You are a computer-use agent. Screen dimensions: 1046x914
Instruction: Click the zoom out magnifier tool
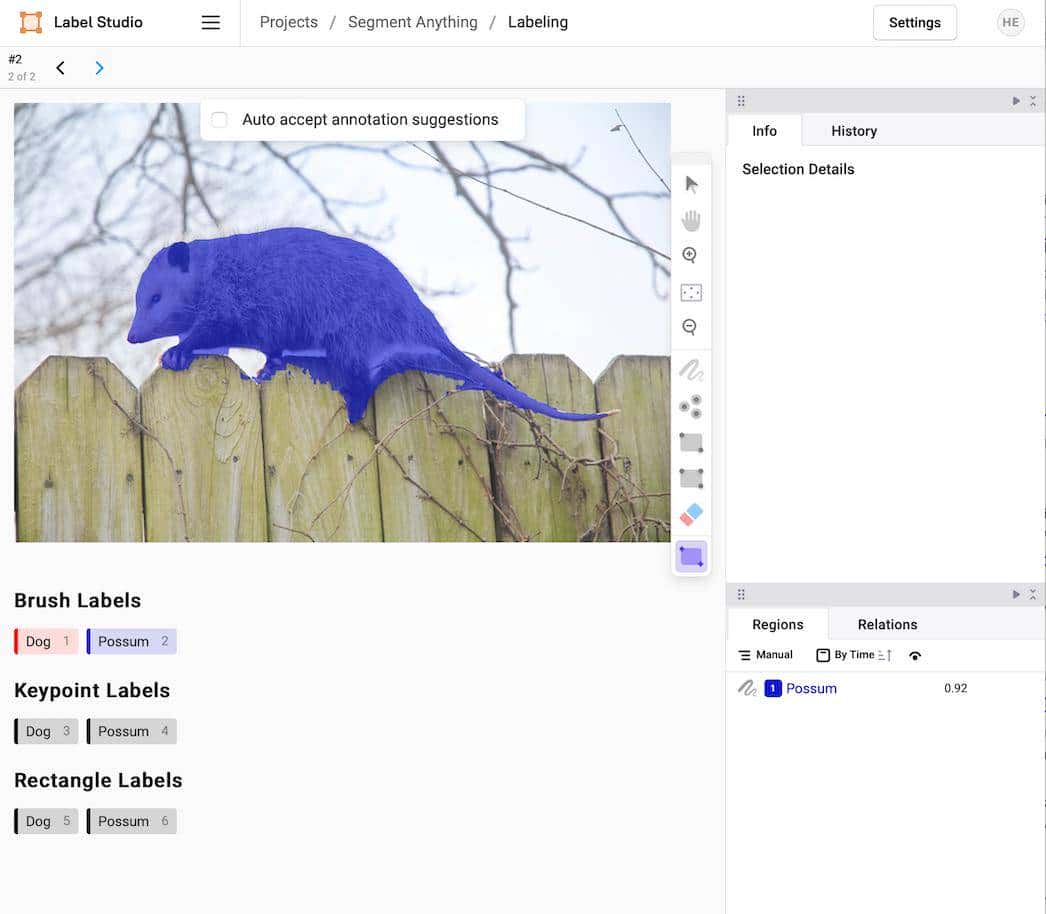(690, 327)
